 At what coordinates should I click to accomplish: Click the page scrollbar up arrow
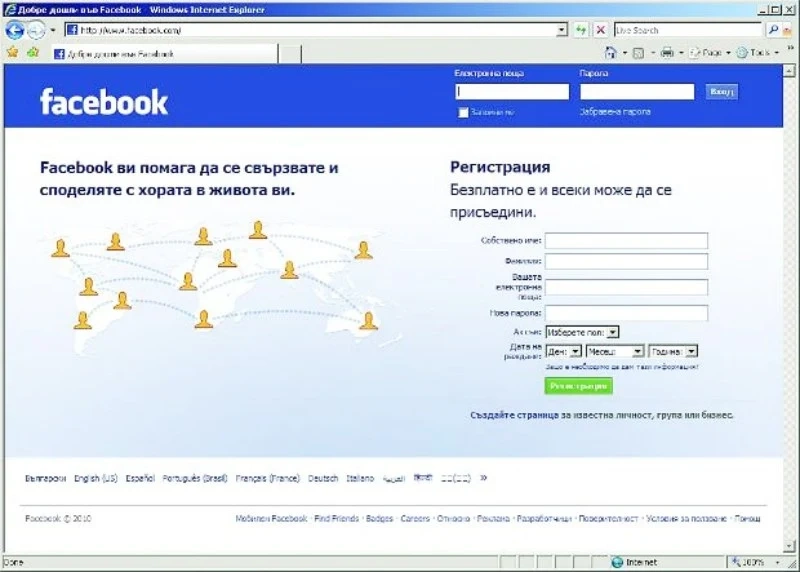[789, 71]
